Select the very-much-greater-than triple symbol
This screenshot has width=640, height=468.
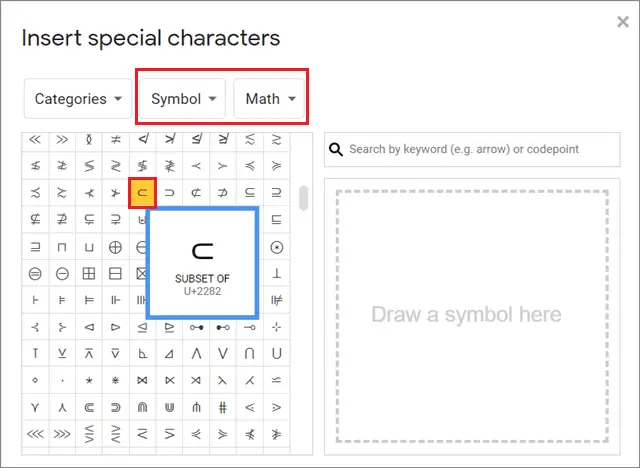click(62, 434)
